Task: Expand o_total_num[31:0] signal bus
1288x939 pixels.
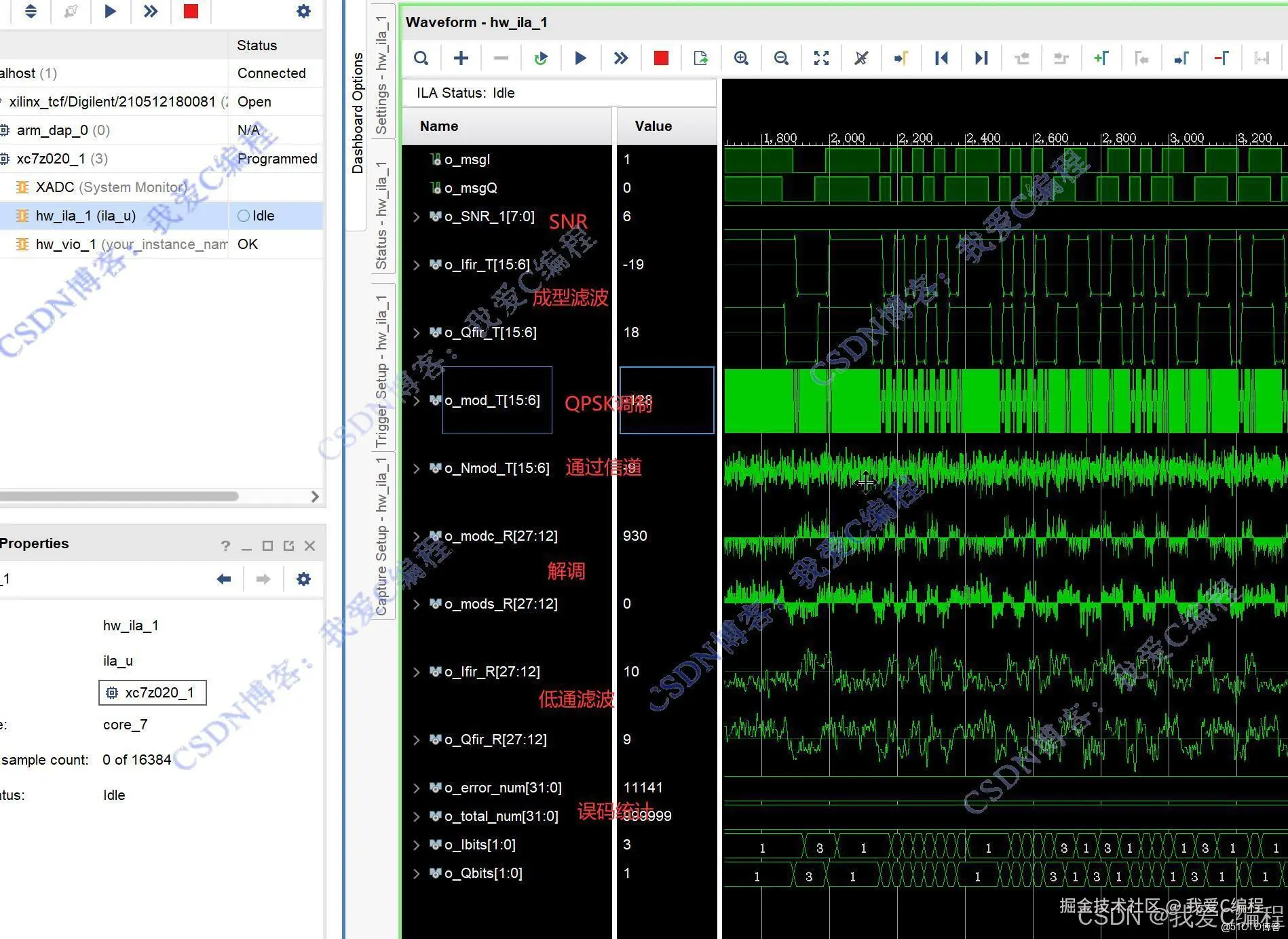Action: click(x=416, y=817)
